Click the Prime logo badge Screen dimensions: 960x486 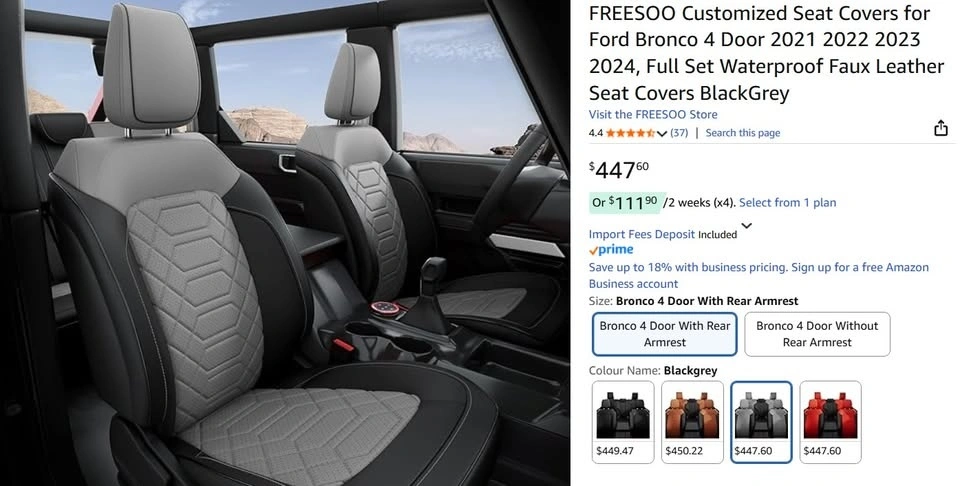click(611, 250)
